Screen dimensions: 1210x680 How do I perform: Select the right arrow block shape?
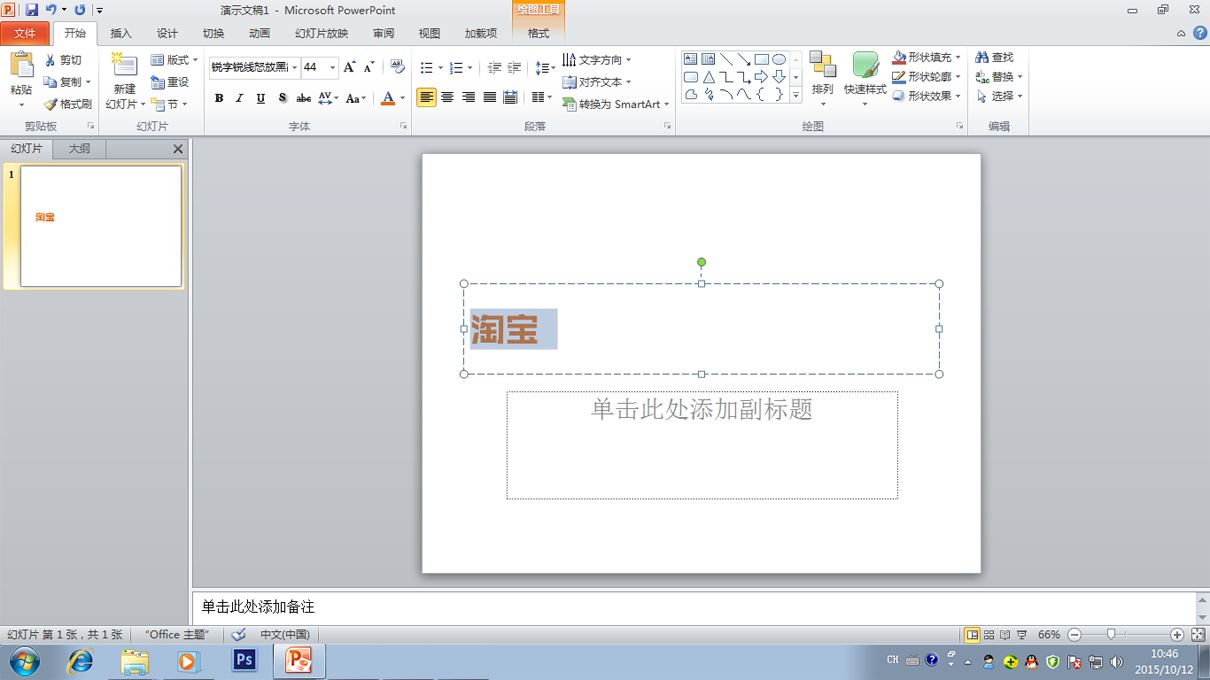(761, 77)
